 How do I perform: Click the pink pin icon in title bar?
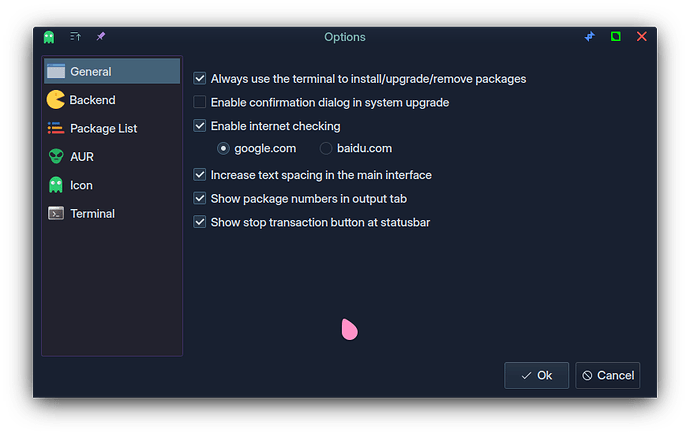(x=100, y=37)
